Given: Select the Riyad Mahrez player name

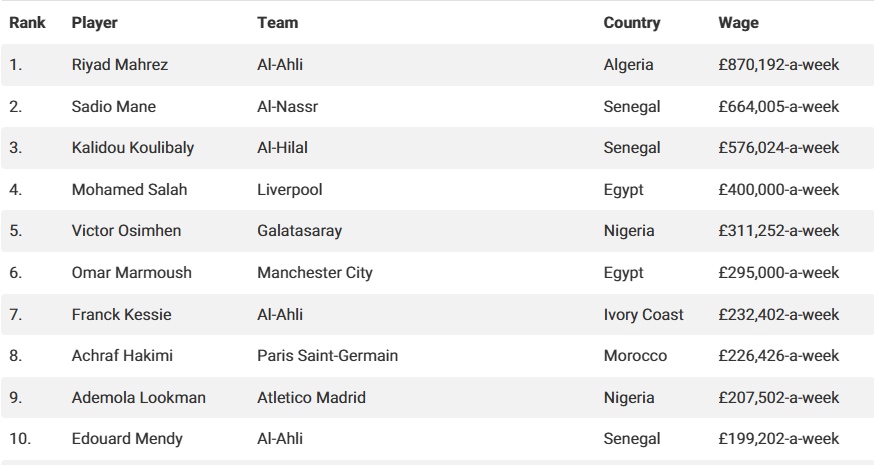Looking at the screenshot, I should tap(120, 65).
